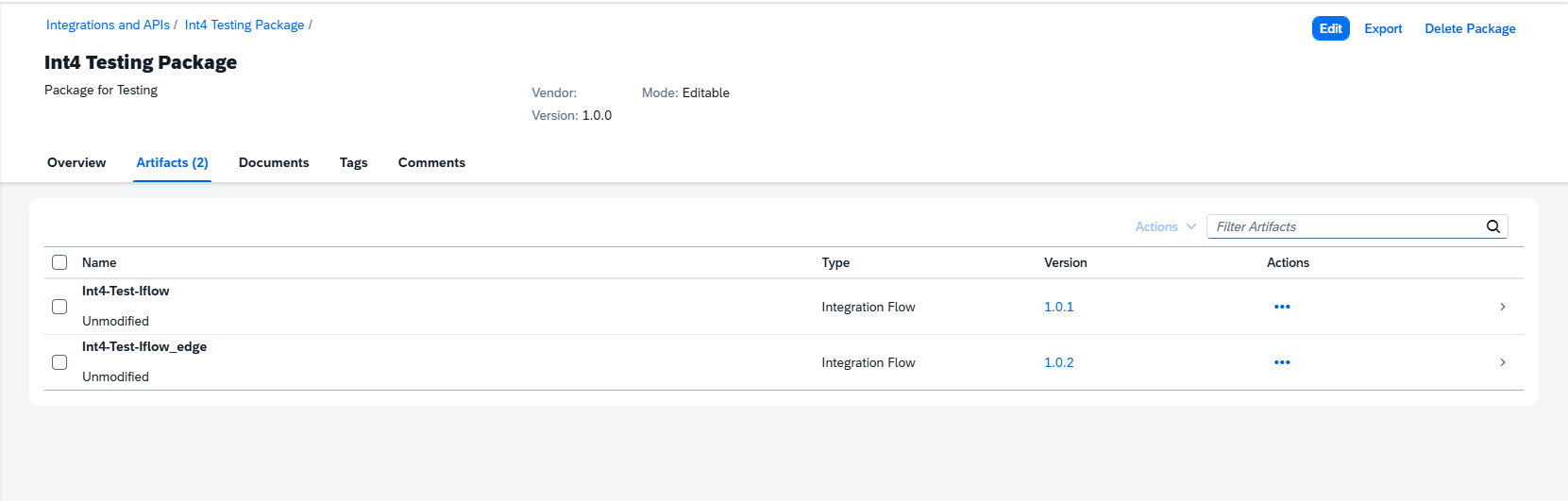Navigate into Int4-Test-Iflow_edge row arrow
Viewport: 1568px width, 501px height.
[1503, 362]
